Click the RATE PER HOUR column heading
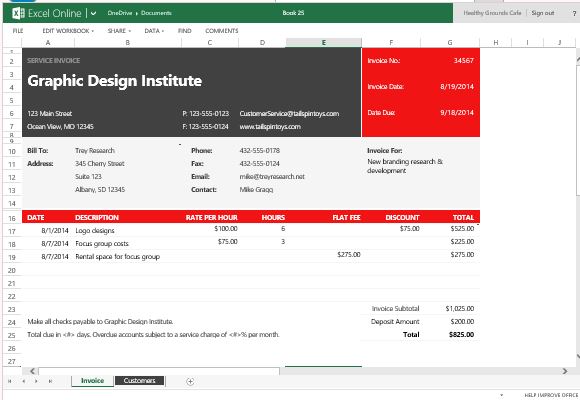Screen dimensions: 580x400 [x=212, y=218]
